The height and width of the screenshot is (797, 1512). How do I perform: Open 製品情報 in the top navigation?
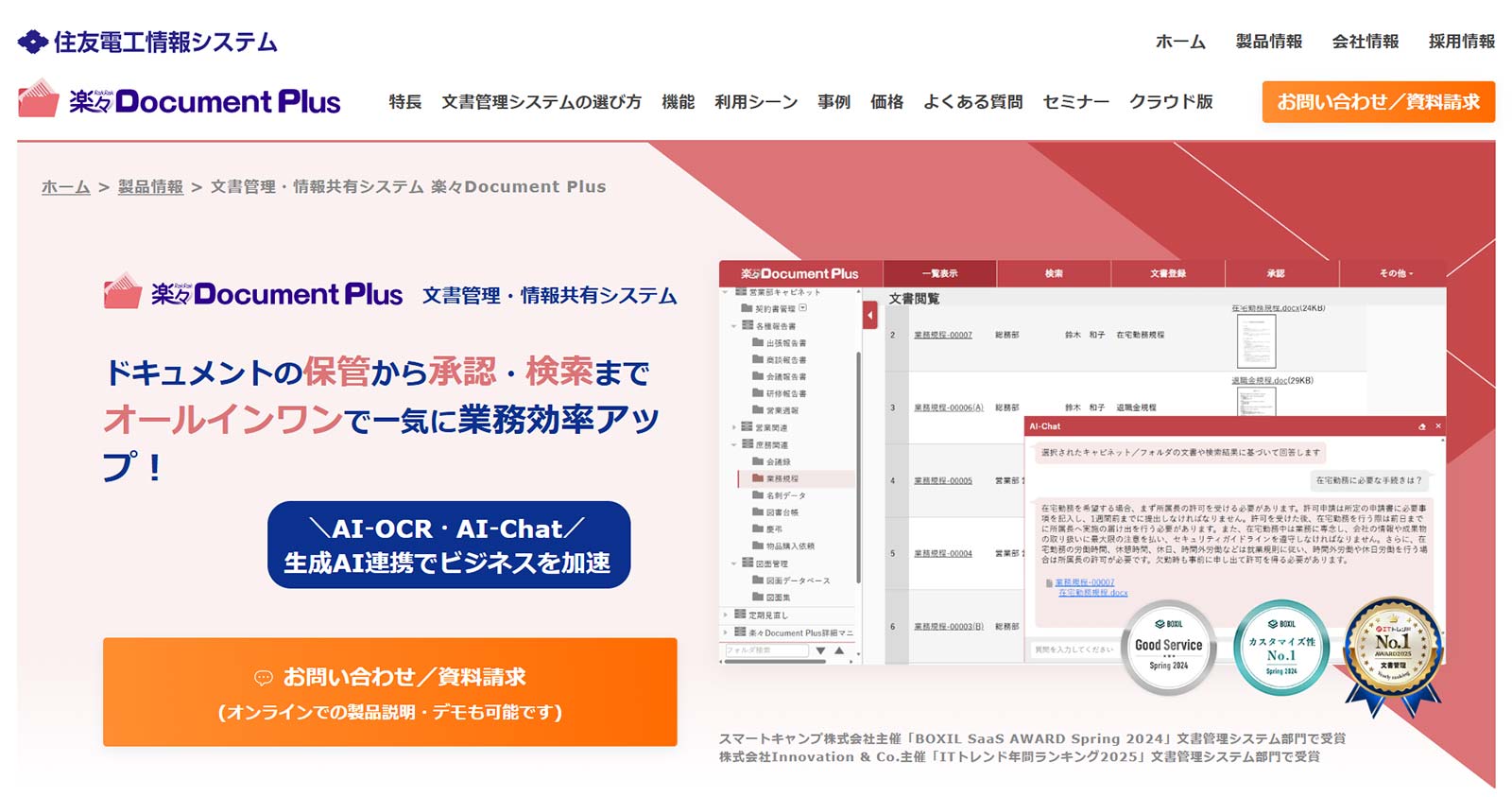(x=1269, y=42)
